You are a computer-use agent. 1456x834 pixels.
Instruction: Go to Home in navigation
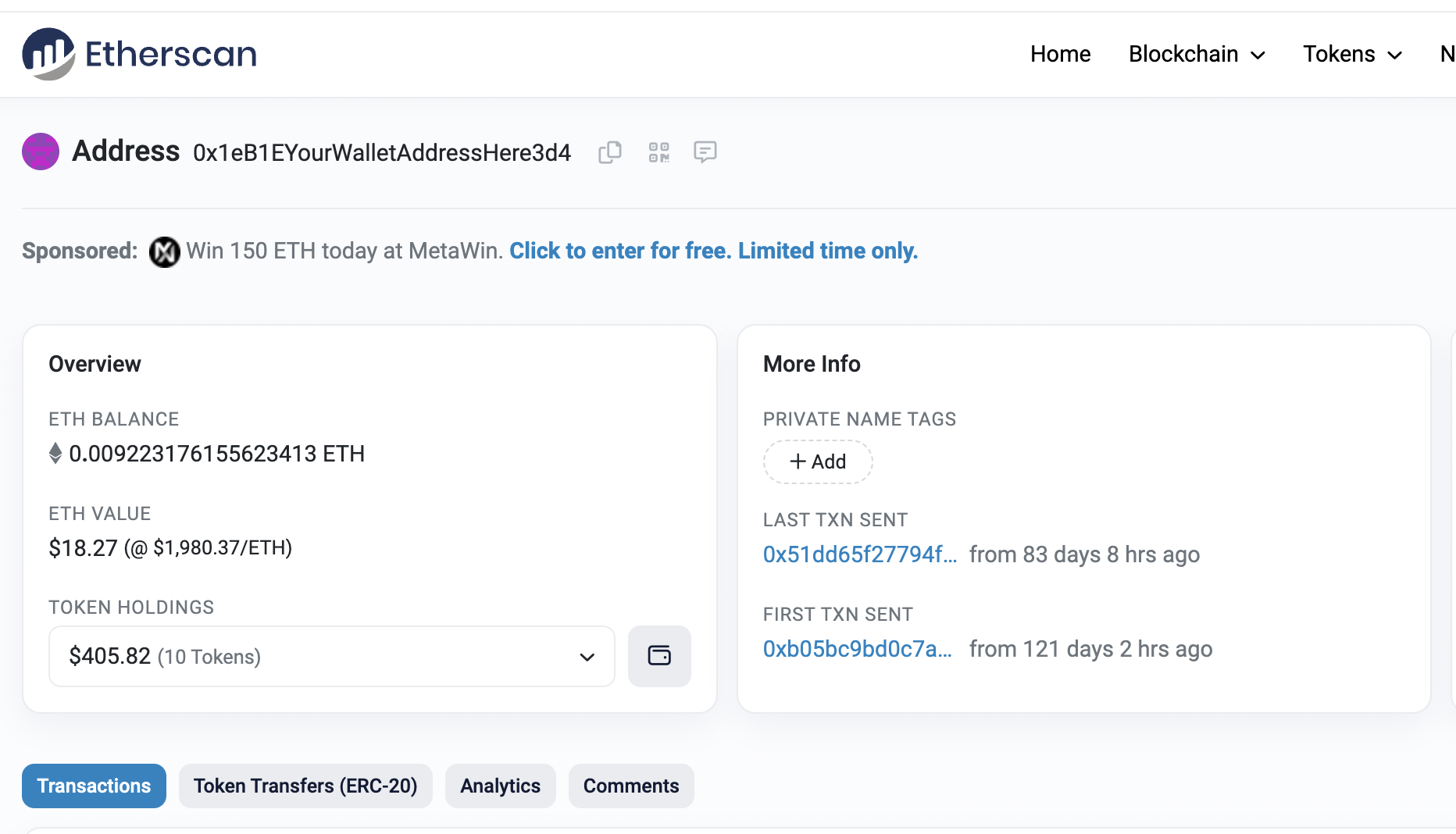(x=1060, y=54)
